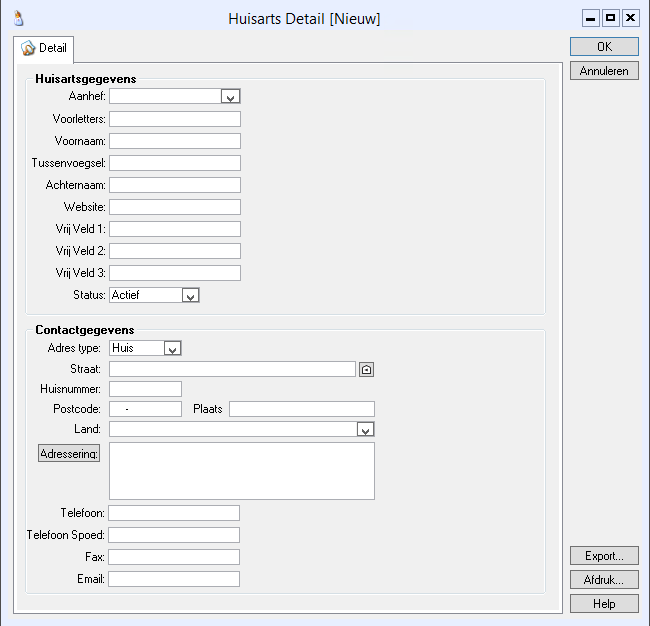
Task: Click the Adressering button
Action: click(69, 453)
